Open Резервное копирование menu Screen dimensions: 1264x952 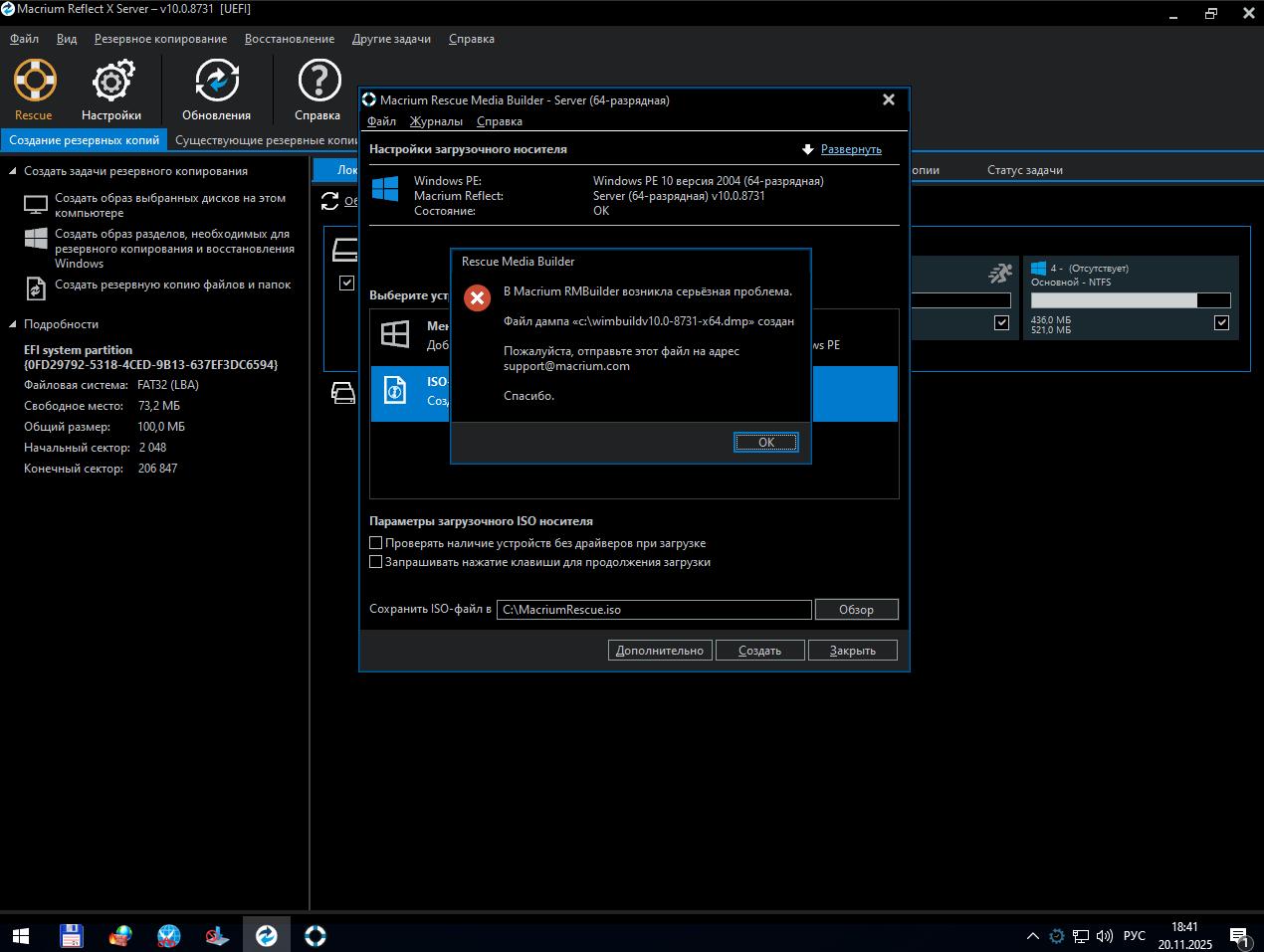(x=160, y=39)
